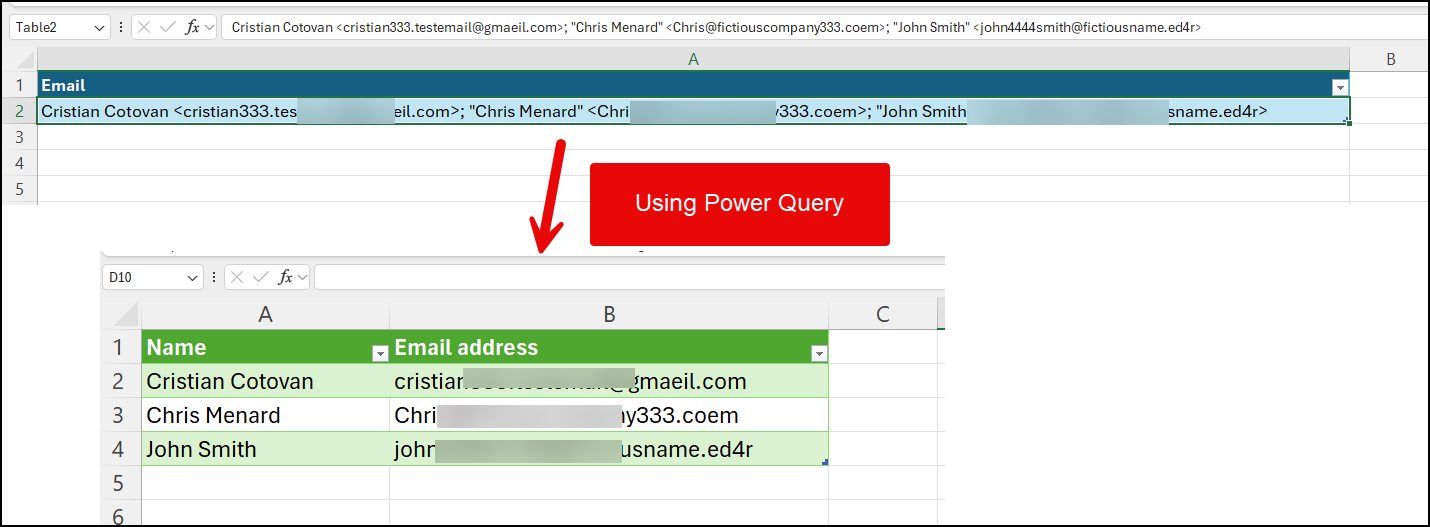Screen dimensions: 1430x527
Task: Open Insert Function fx in the top formula bar
Action: [x=192, y=28]
